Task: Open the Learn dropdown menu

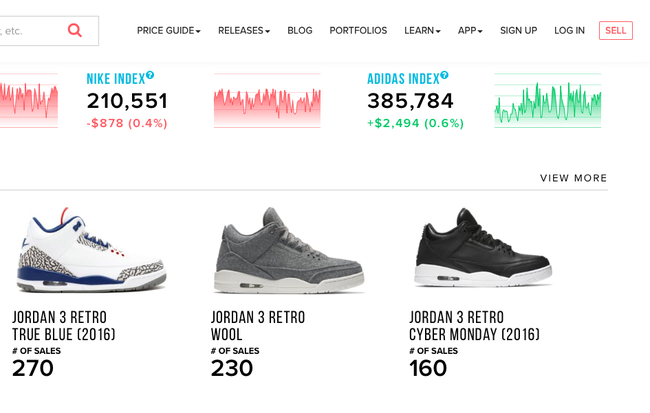Action: 422,31
